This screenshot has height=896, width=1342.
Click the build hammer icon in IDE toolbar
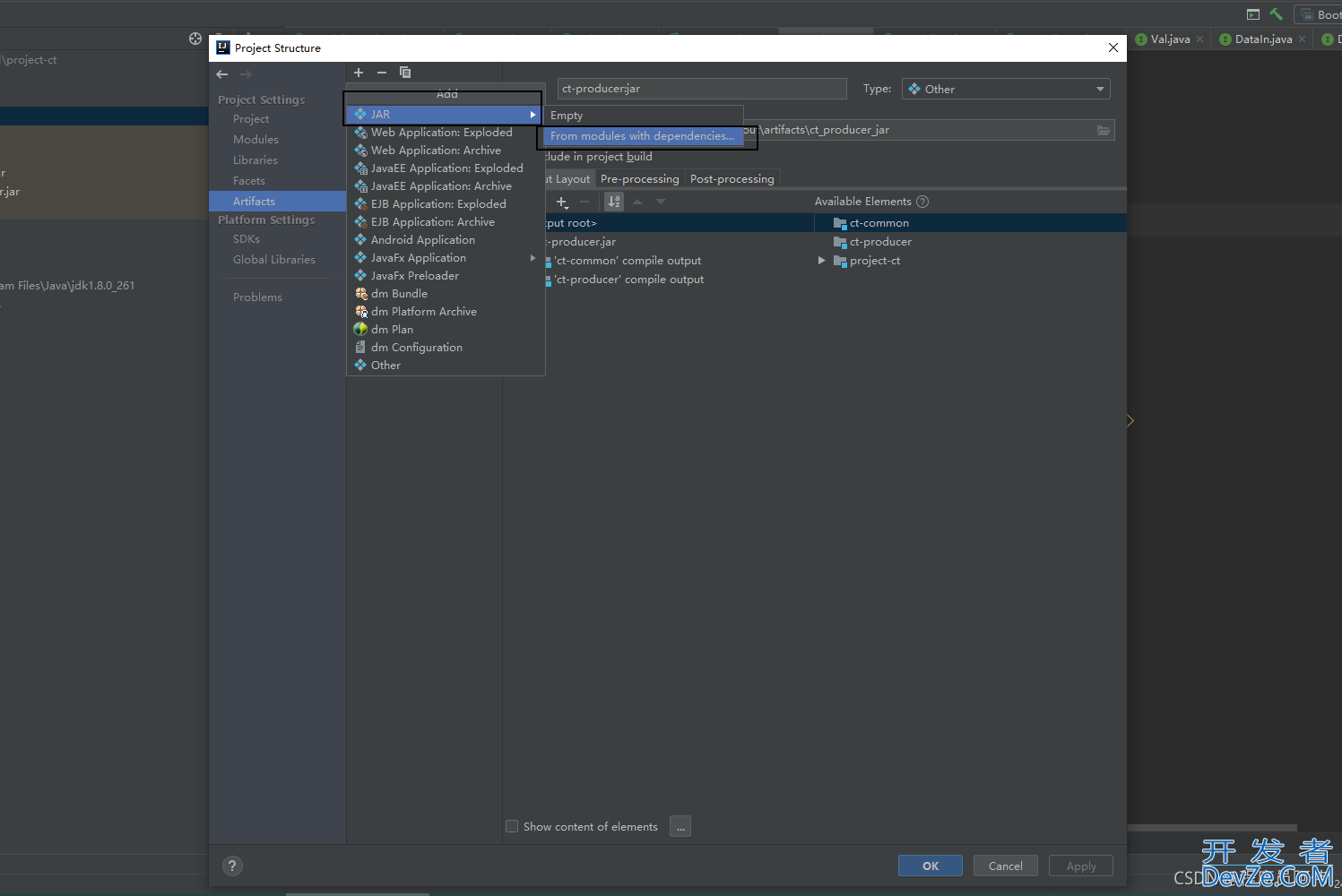1277,14
